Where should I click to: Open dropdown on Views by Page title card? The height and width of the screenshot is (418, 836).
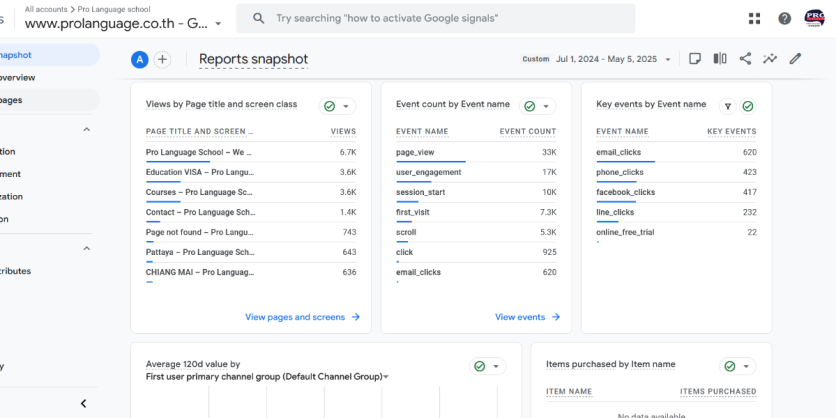click(345, 107)
